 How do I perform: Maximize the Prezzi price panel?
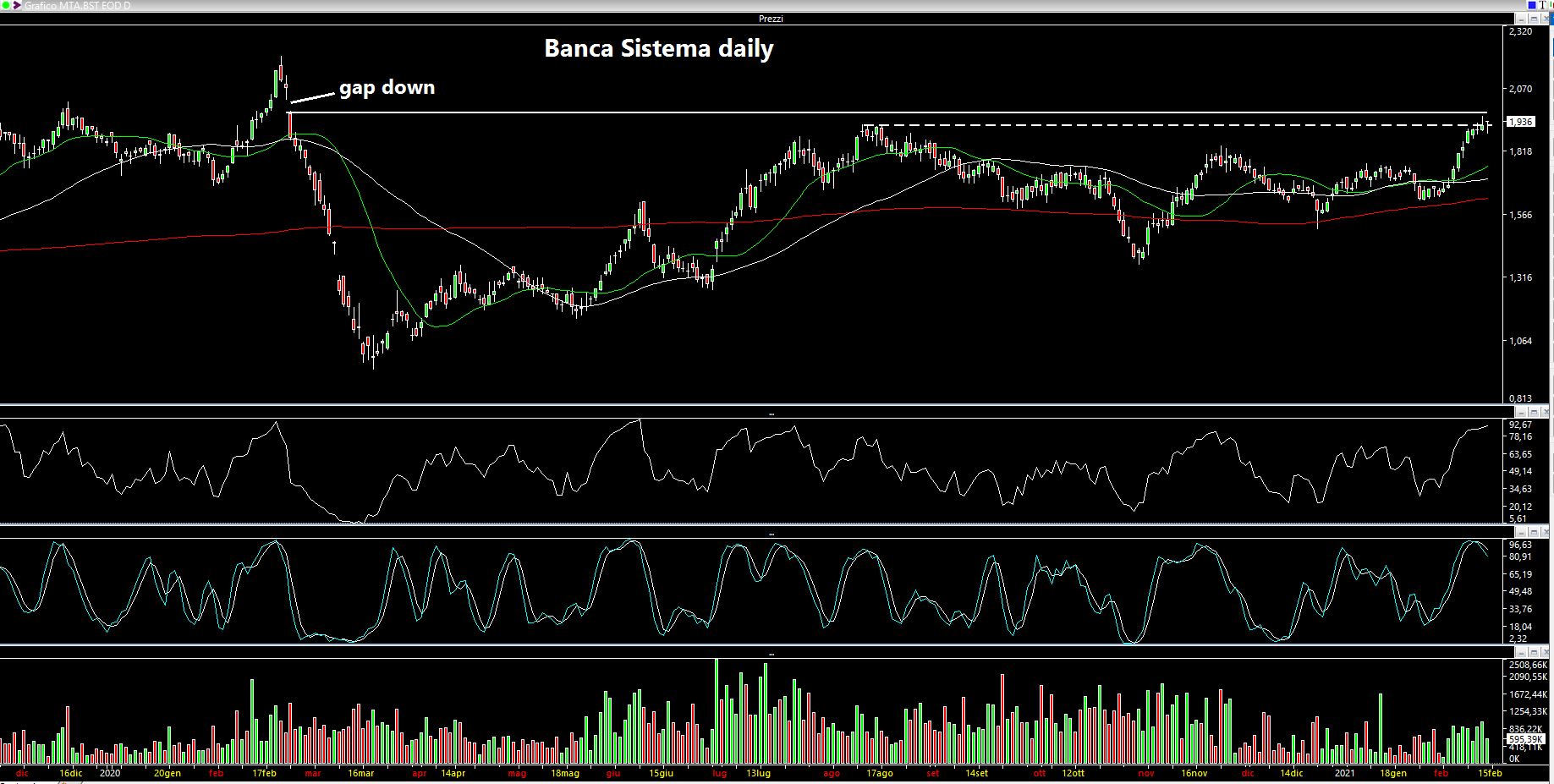pyautogui.click(x=1534, y=19)
